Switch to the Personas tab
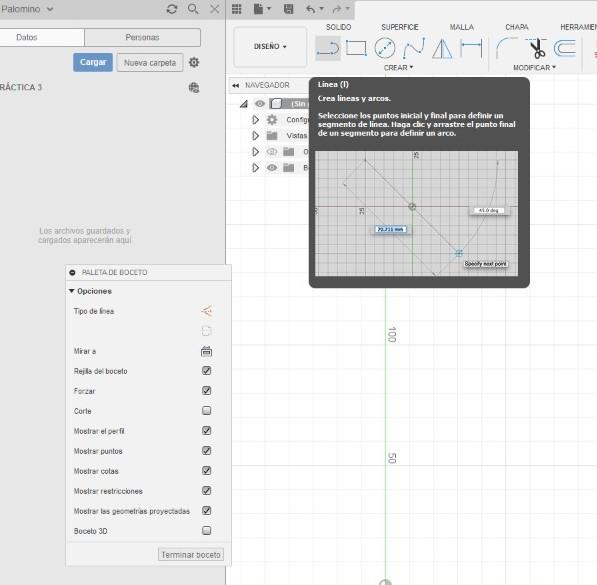597x585 pixels. pos(142,37)
